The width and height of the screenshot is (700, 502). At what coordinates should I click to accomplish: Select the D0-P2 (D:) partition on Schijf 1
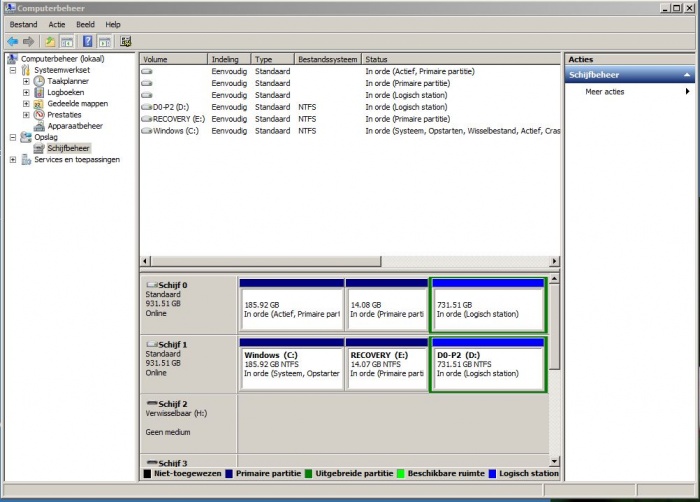[488, 367]
